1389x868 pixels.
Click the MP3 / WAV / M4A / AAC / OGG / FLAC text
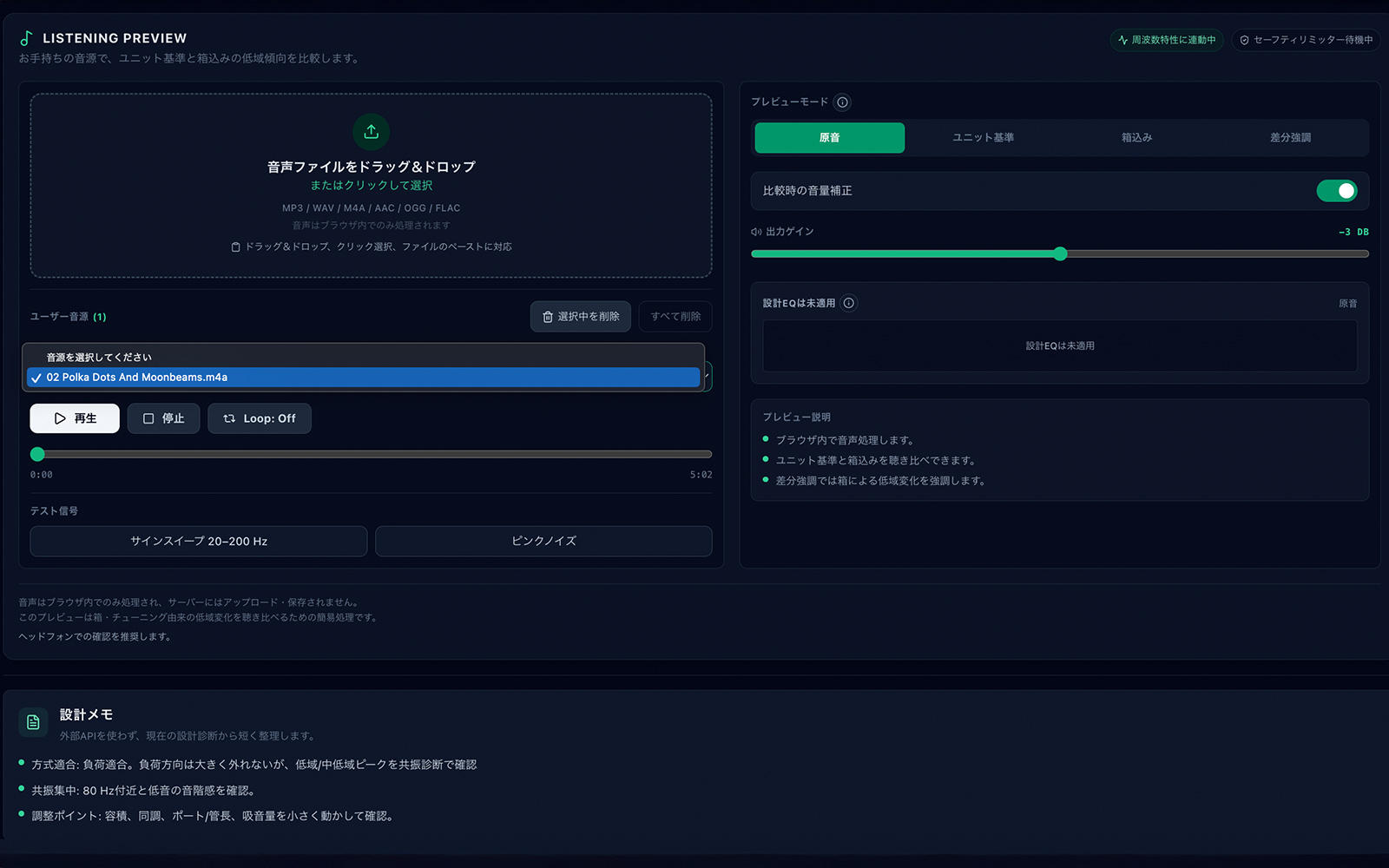point(372,208)
